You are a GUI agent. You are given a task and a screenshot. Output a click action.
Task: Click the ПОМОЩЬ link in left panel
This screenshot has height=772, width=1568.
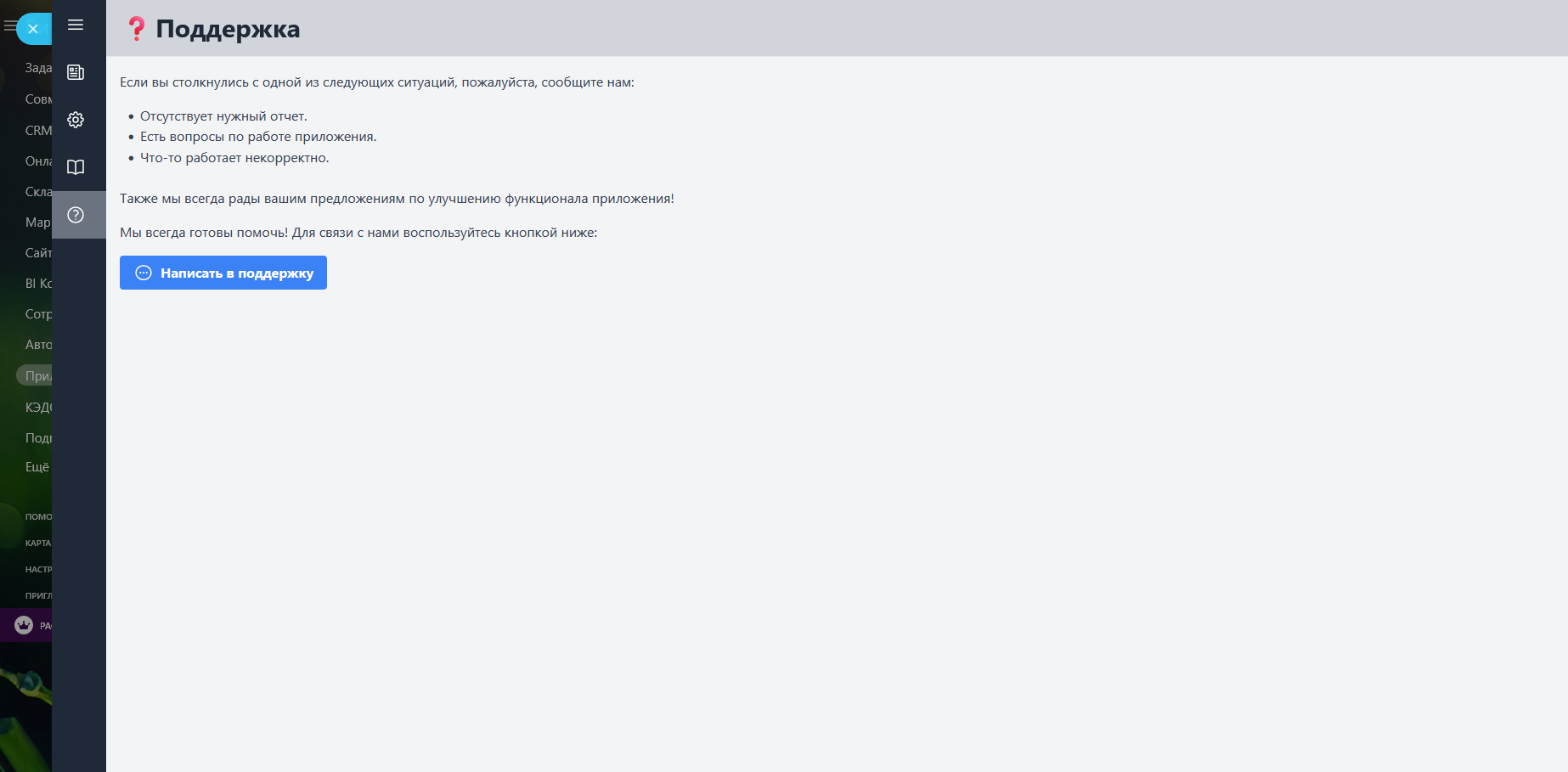pos(38,516)
